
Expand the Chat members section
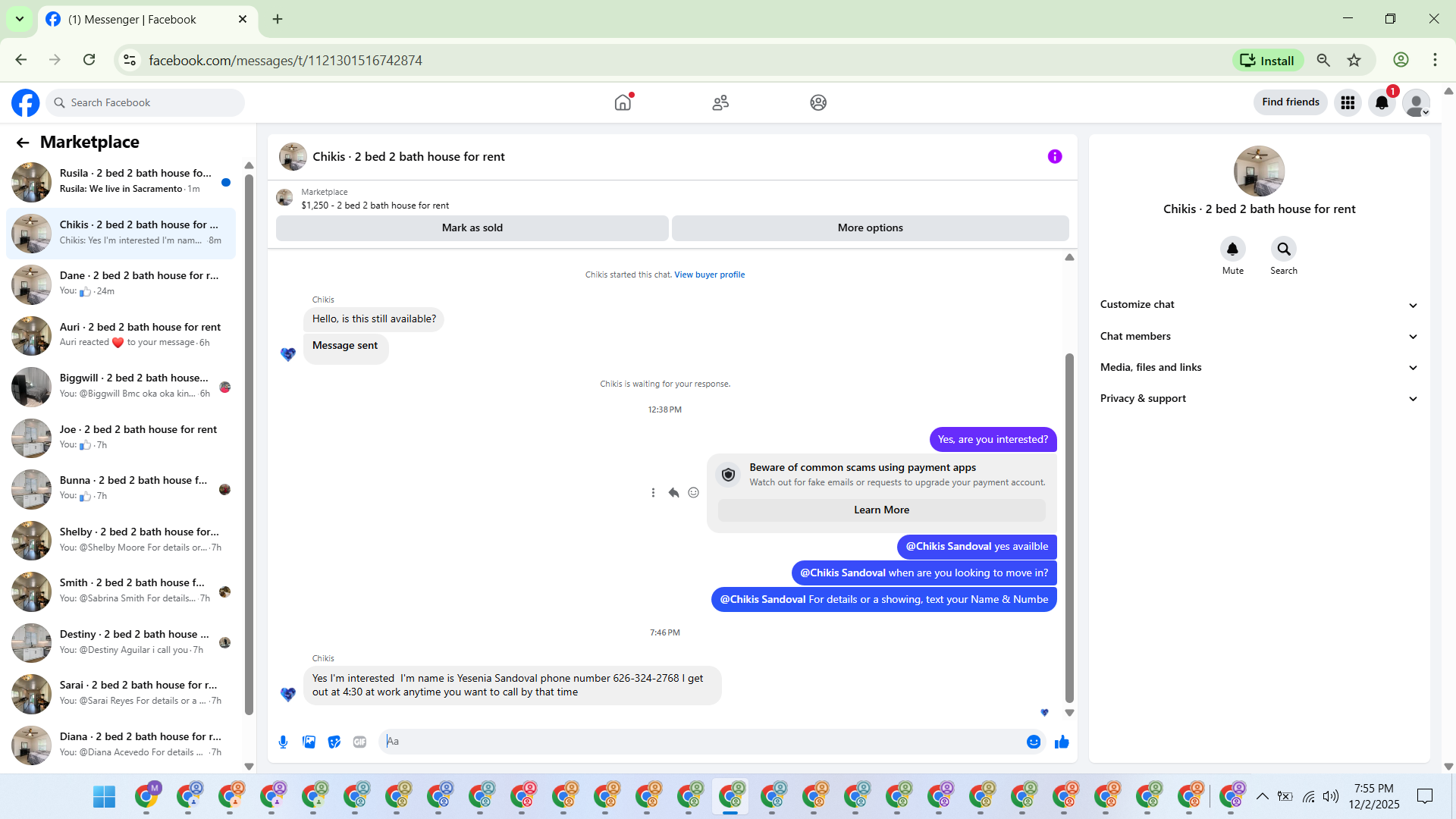tap(1259, 336)
